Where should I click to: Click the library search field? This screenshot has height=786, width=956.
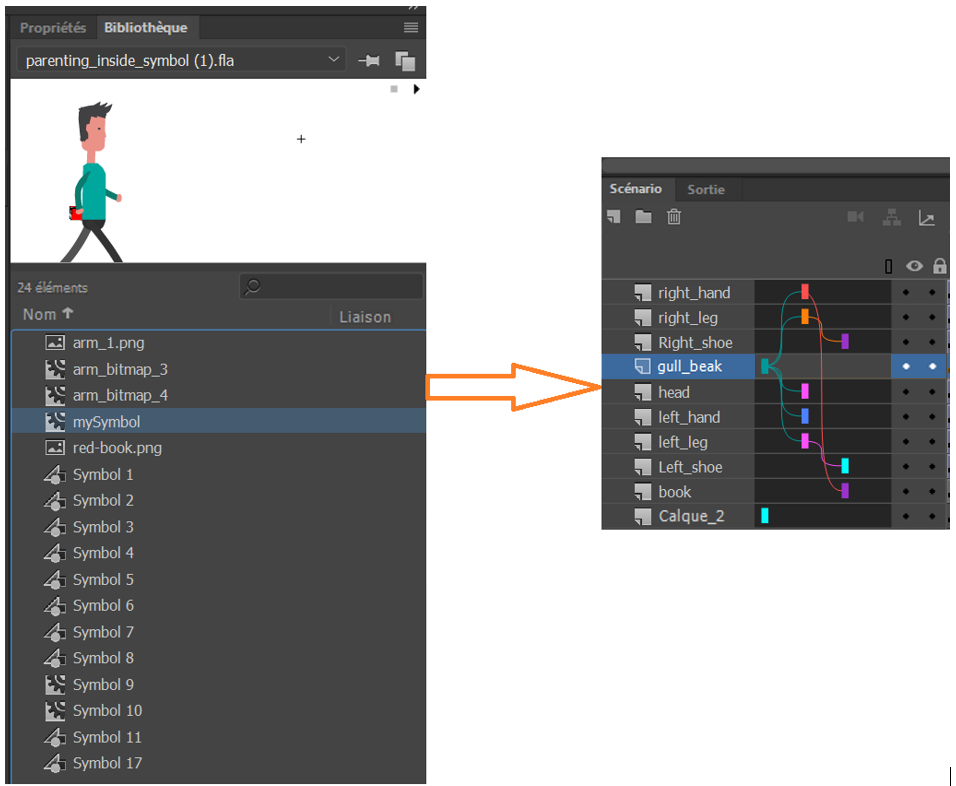(x=331, y=287)
